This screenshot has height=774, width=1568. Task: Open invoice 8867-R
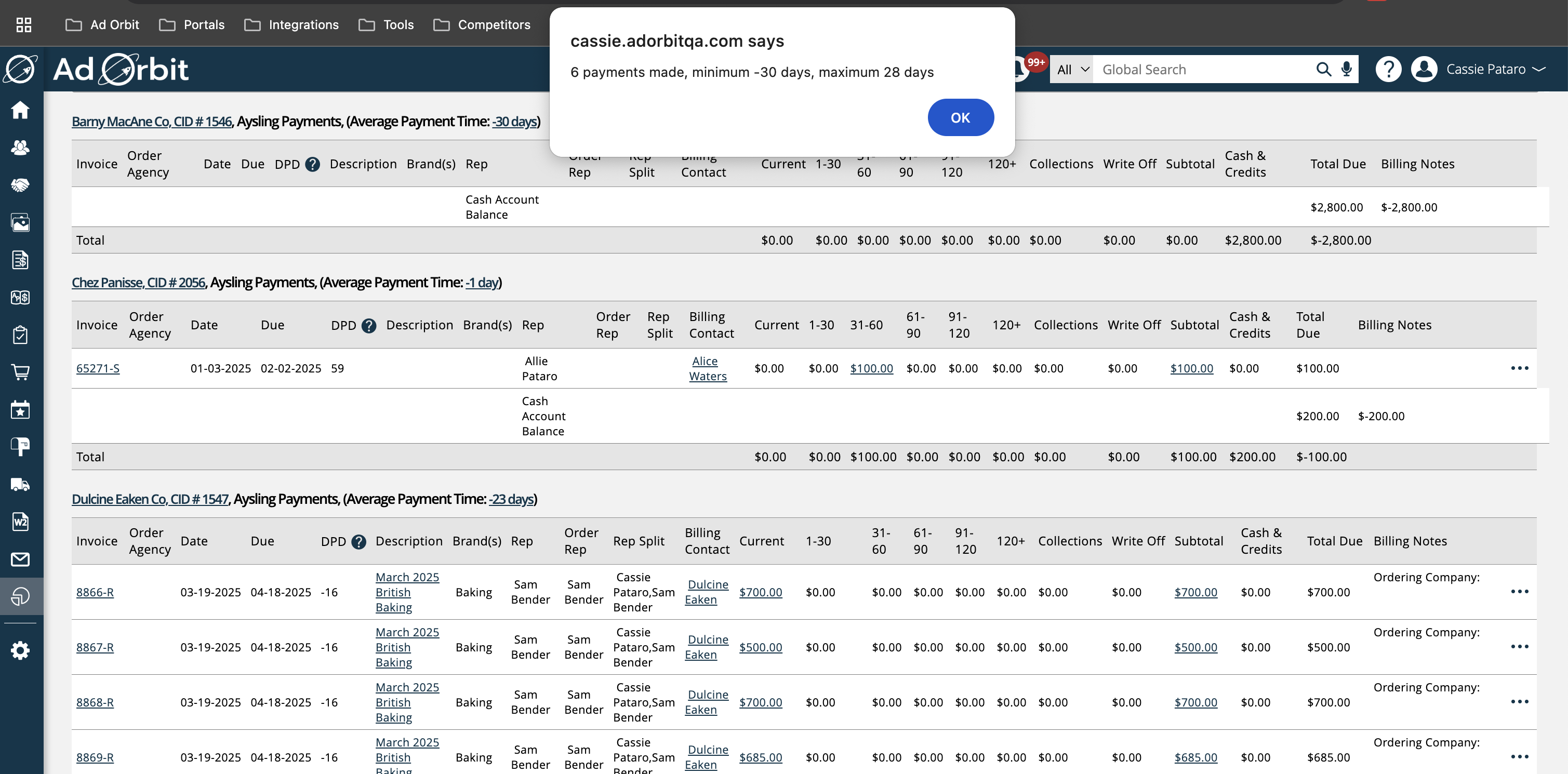tap(95, 648)
